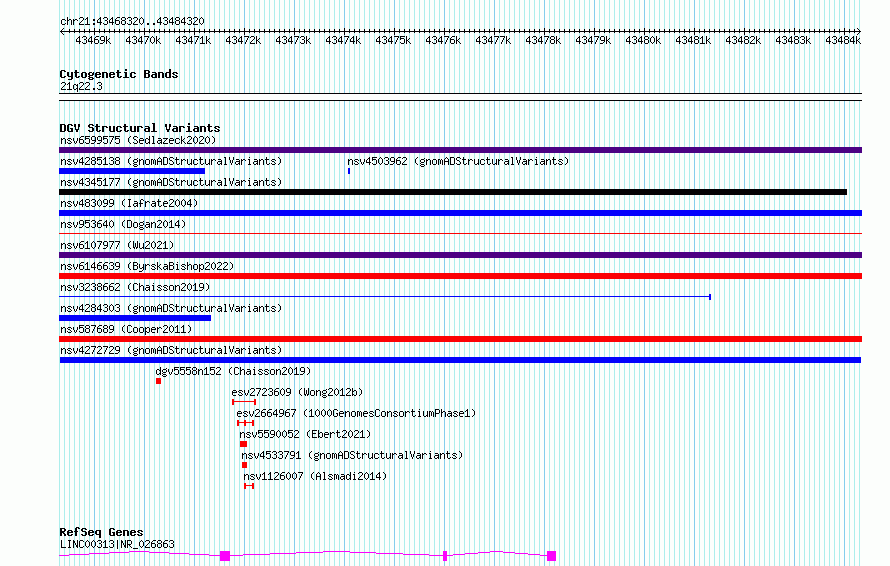Open nsv3238662 (Chaisson2019) label

[x=135, y=287]
